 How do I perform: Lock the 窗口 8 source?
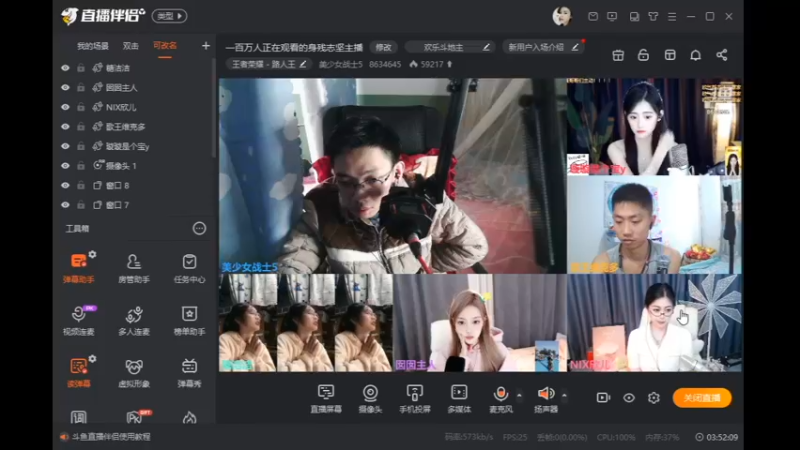tap(81, 185)
